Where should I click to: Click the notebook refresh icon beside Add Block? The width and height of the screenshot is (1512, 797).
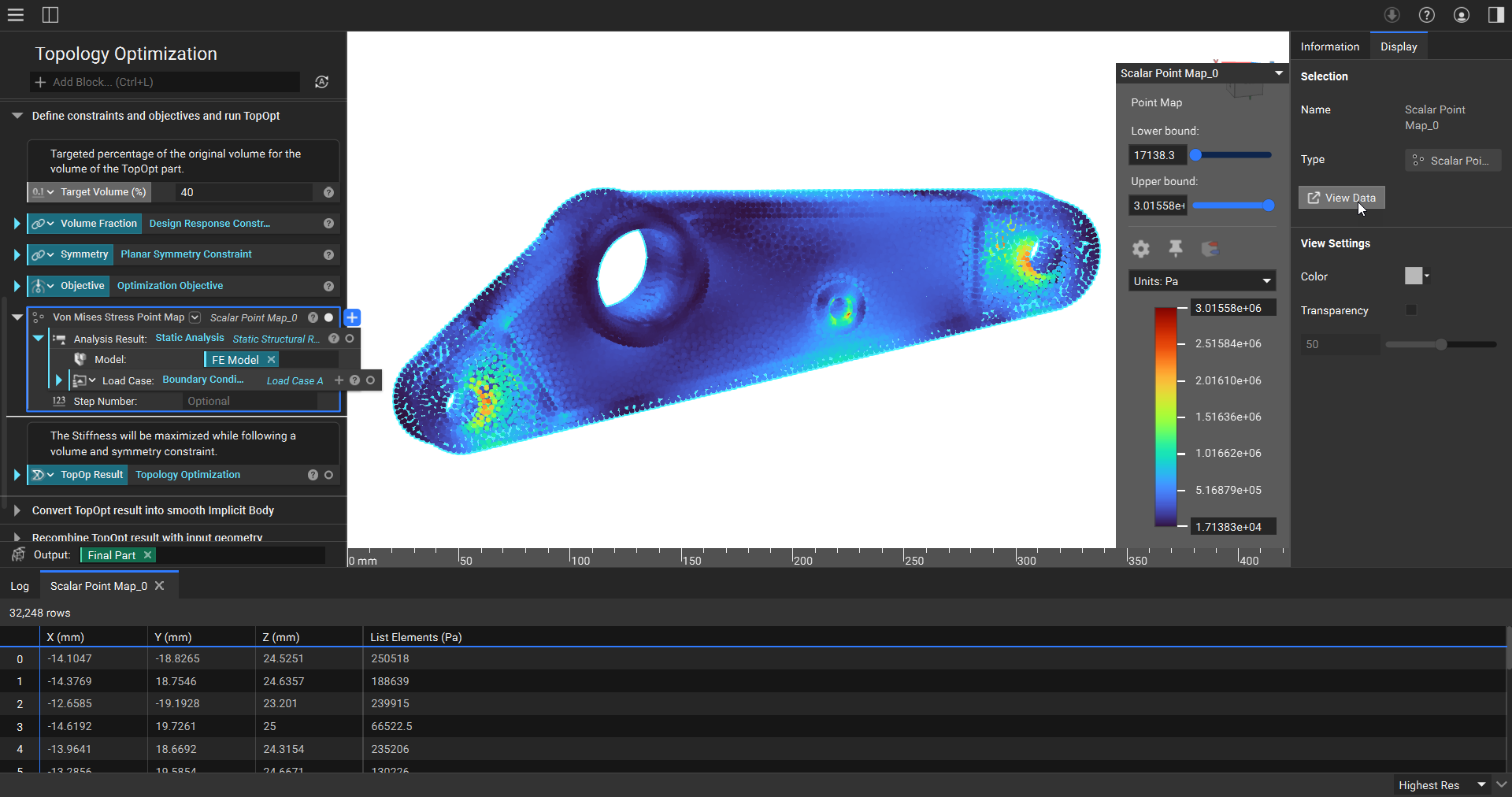(x=321, y=82)
